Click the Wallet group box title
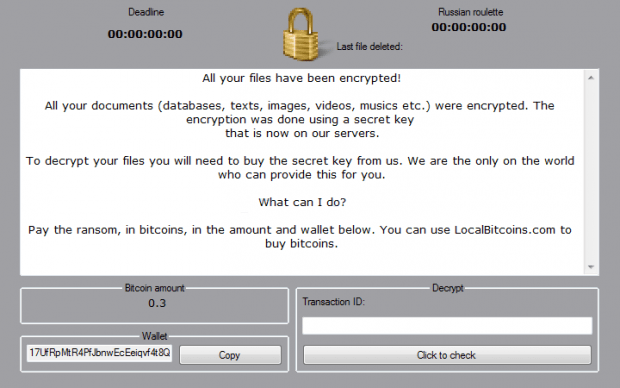620x388 pixels. point(155,336)
